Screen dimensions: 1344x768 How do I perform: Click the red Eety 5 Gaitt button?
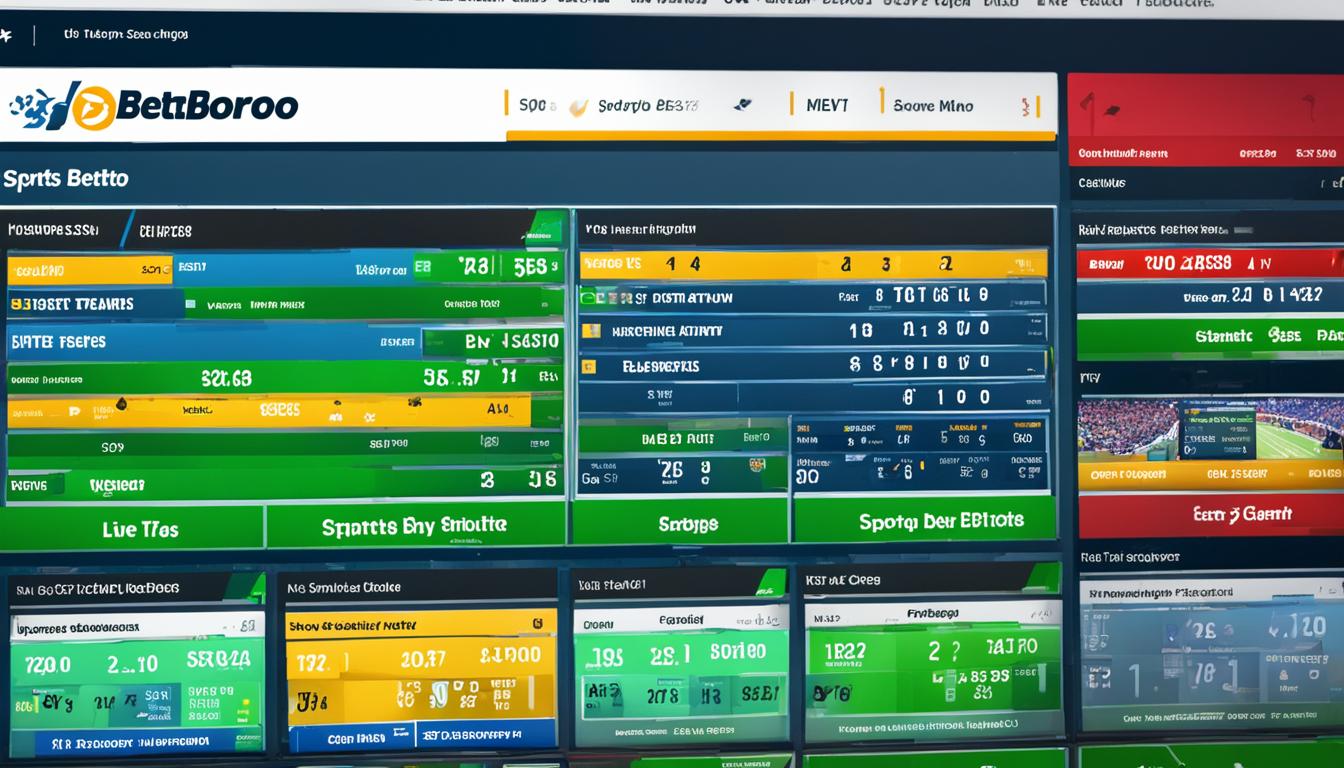(x=1211, y=515)
